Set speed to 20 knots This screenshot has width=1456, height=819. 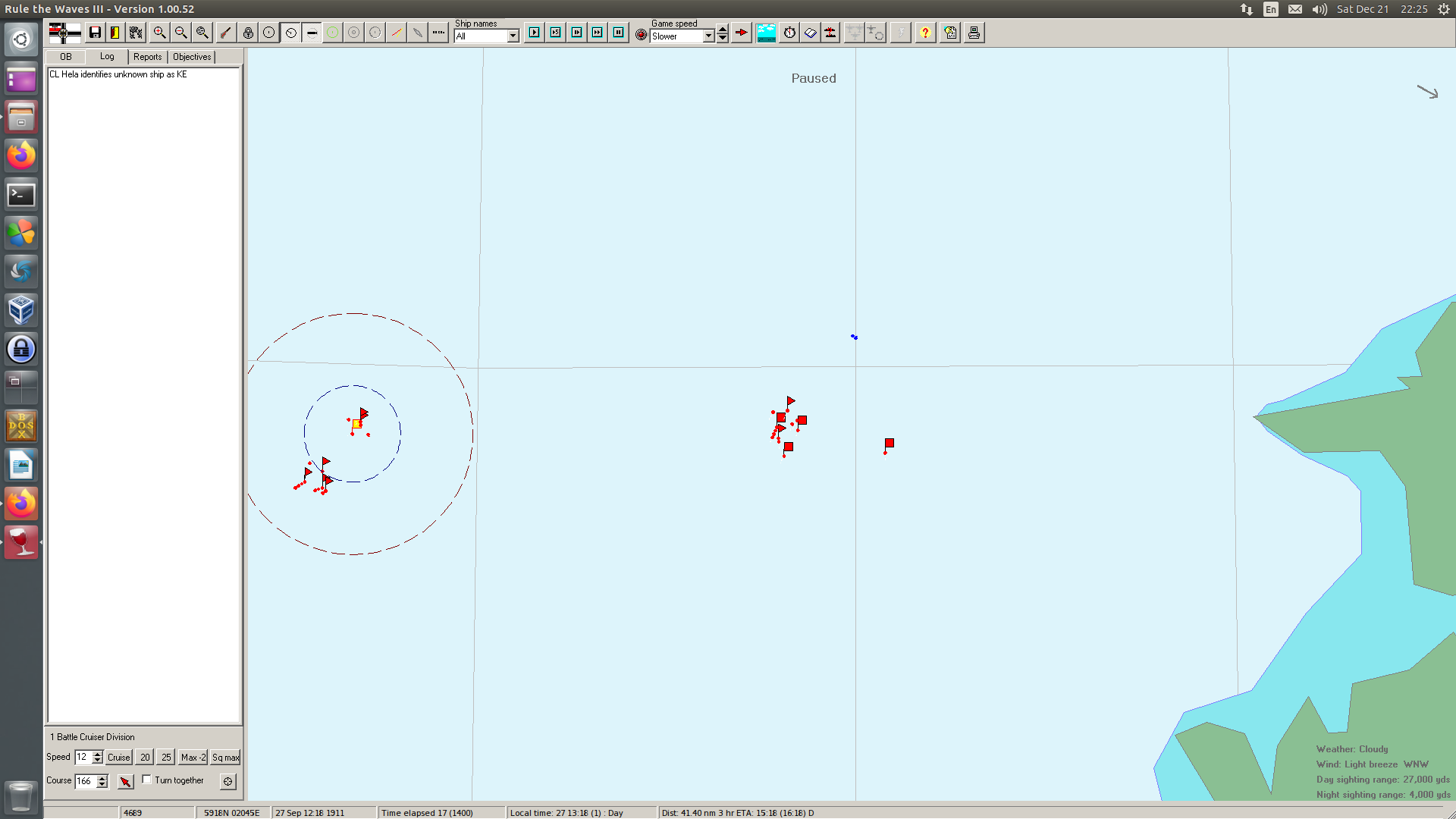145,757
